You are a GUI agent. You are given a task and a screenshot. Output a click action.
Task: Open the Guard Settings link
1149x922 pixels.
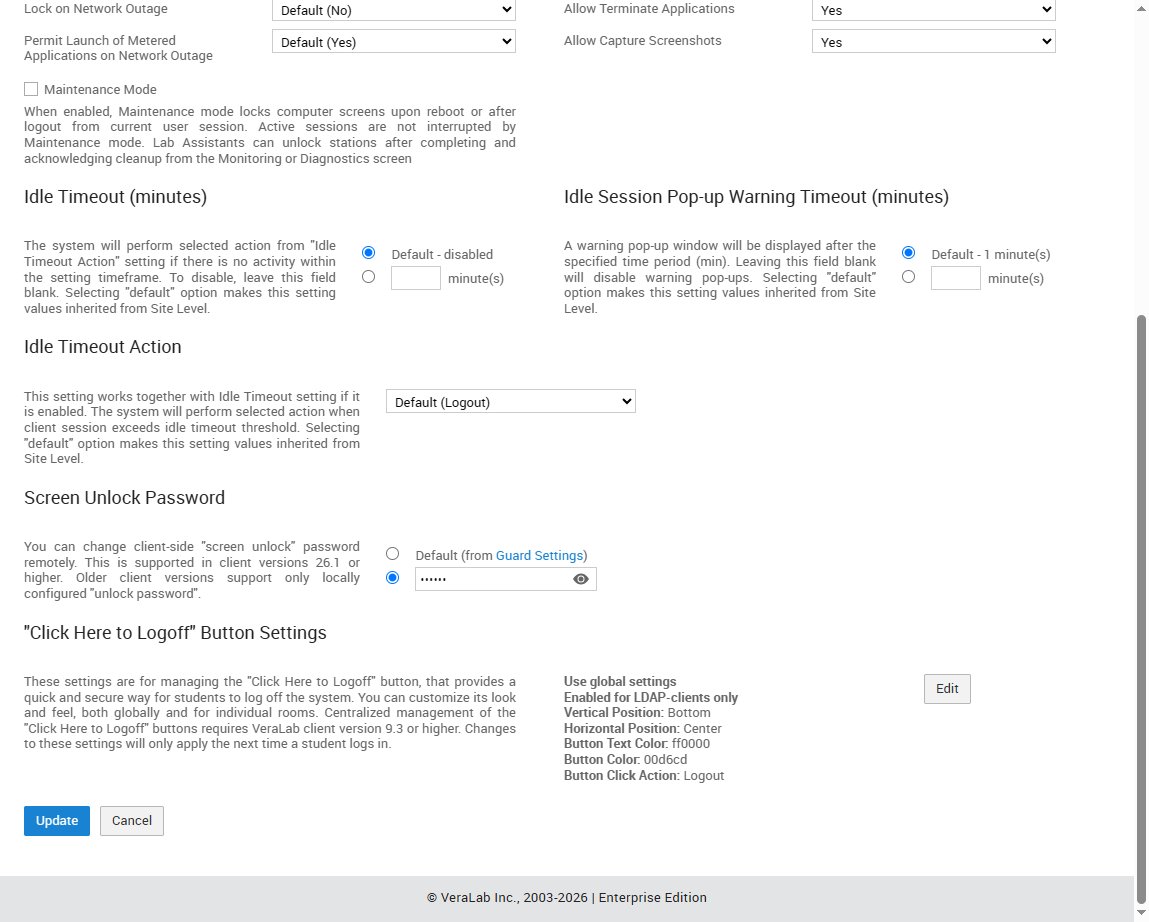(539, 556)
